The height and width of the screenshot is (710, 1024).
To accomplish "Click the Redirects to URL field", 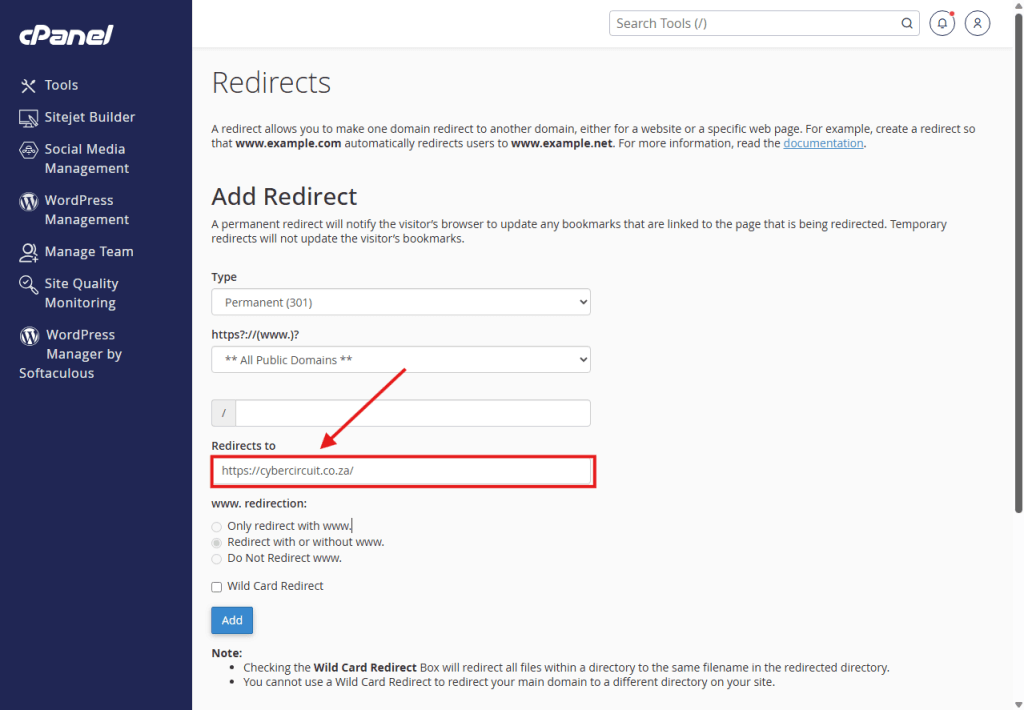I will coord(404,471).
